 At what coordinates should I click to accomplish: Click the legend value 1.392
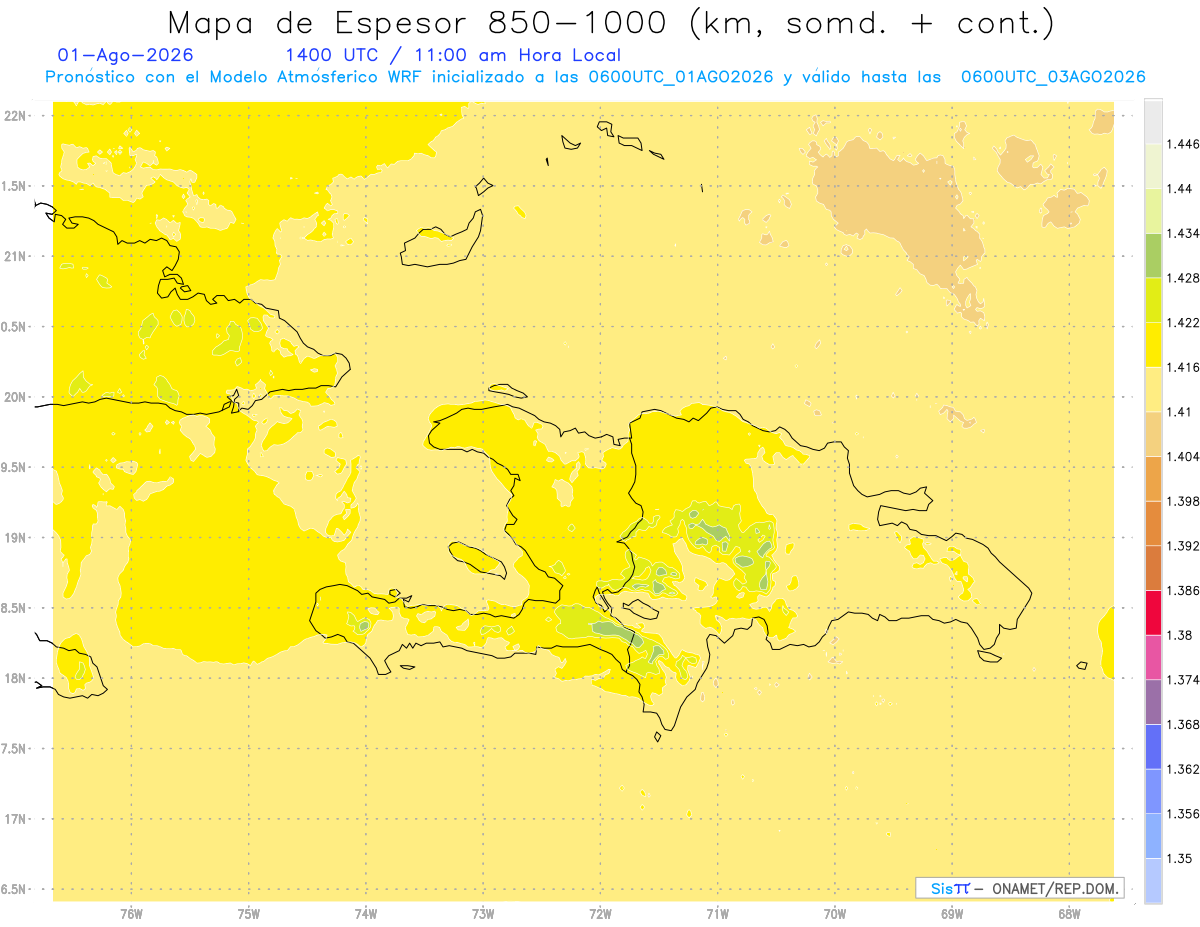click(1184, 546)
